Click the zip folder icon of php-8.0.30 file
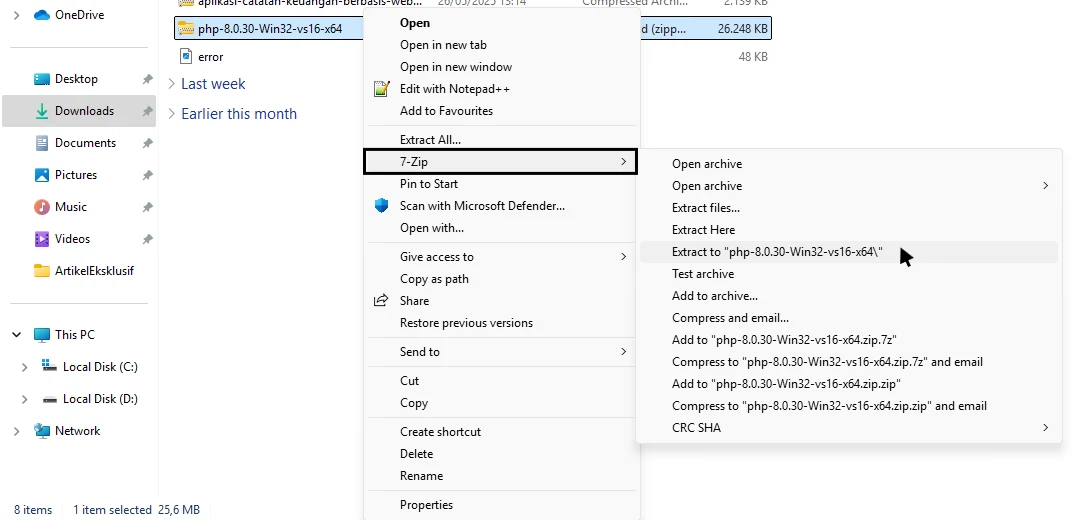Viewport: 1086px width, 520px height. 186,28
